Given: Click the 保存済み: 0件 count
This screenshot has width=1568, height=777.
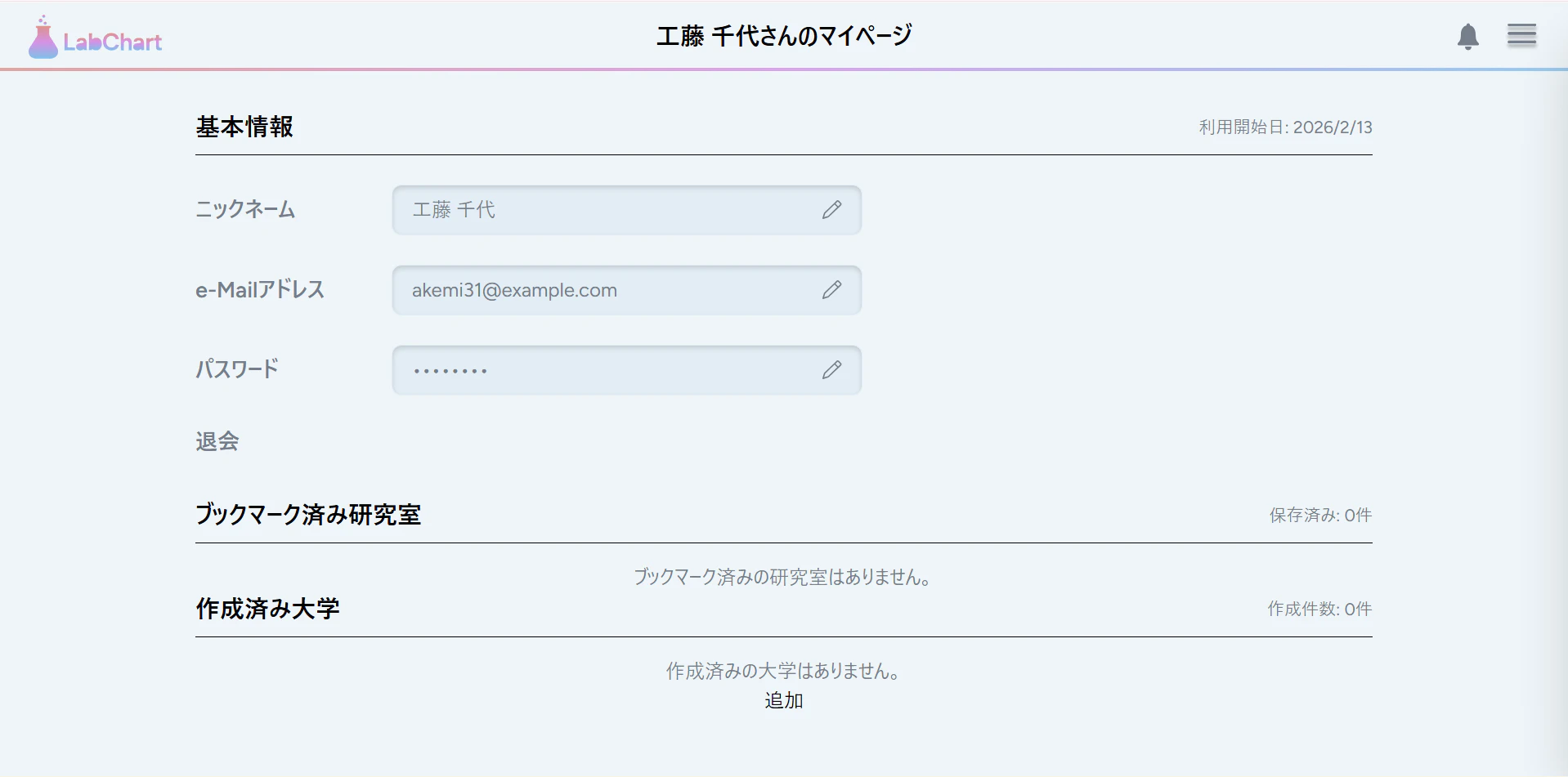Looking at the screenshot, I should [x=1321, y=516].
